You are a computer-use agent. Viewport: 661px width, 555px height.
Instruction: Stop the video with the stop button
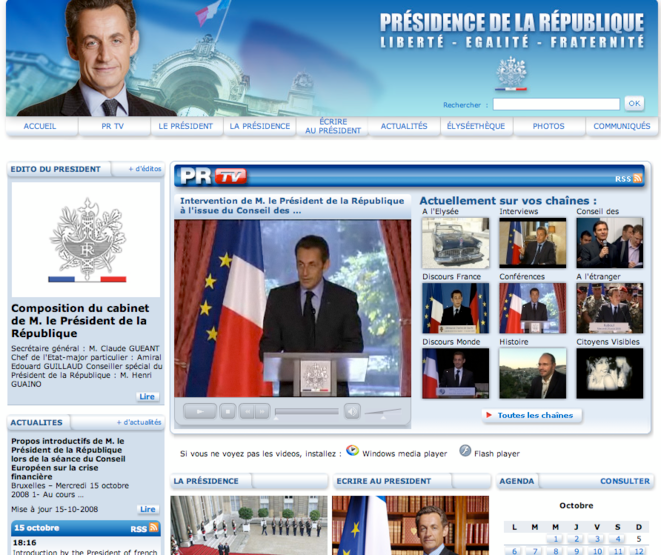(x=228, y=411)
